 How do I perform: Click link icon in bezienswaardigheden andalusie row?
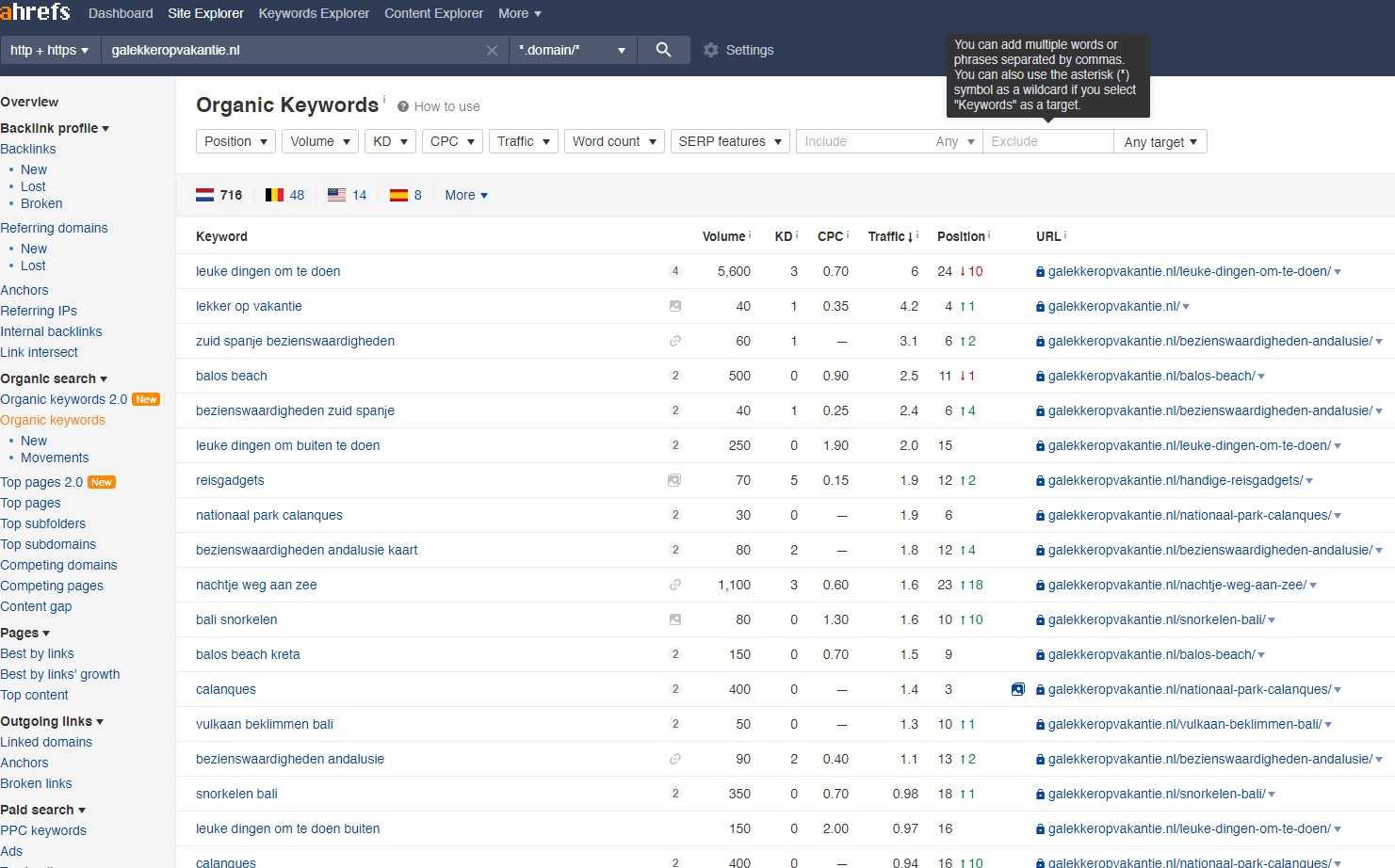(x=675, y=759)
